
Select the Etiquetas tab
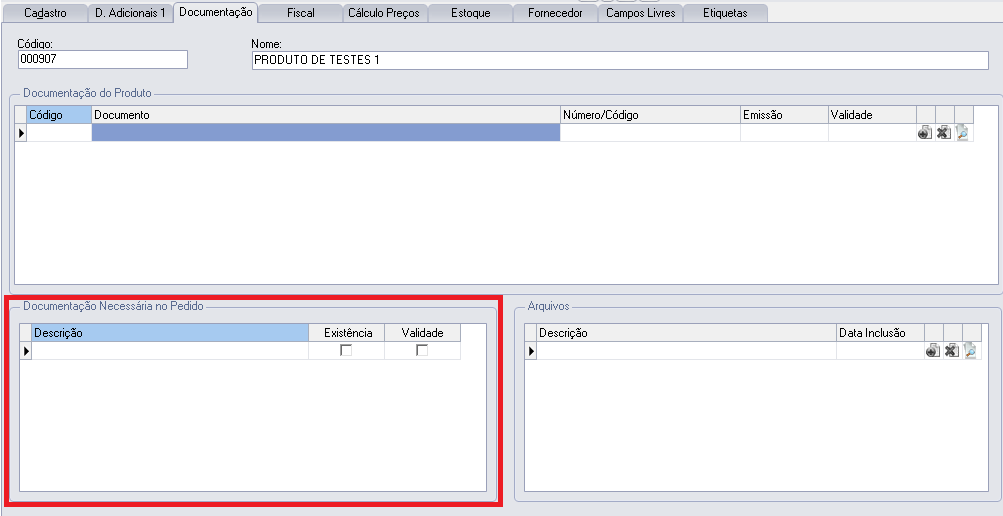click(x=725, y=14)
